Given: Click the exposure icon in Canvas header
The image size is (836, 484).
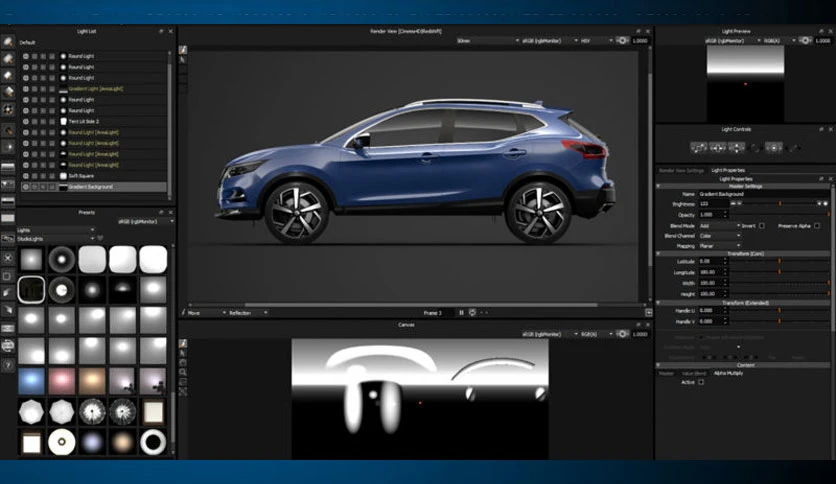Looking at the screenshot, I should pos(622,334).
